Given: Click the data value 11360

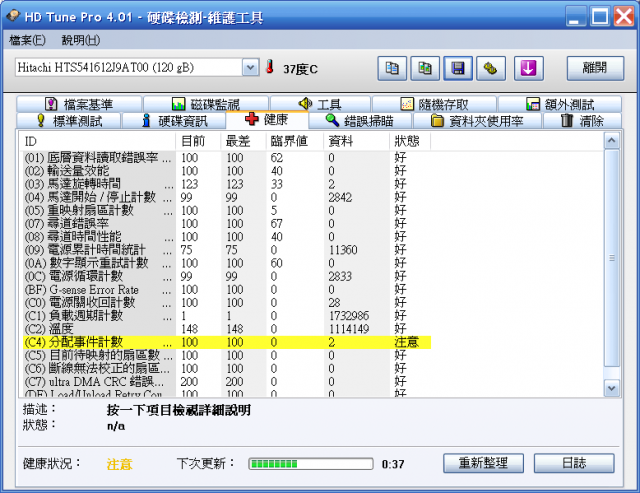Looking at the screenshot, I should 342,250.
